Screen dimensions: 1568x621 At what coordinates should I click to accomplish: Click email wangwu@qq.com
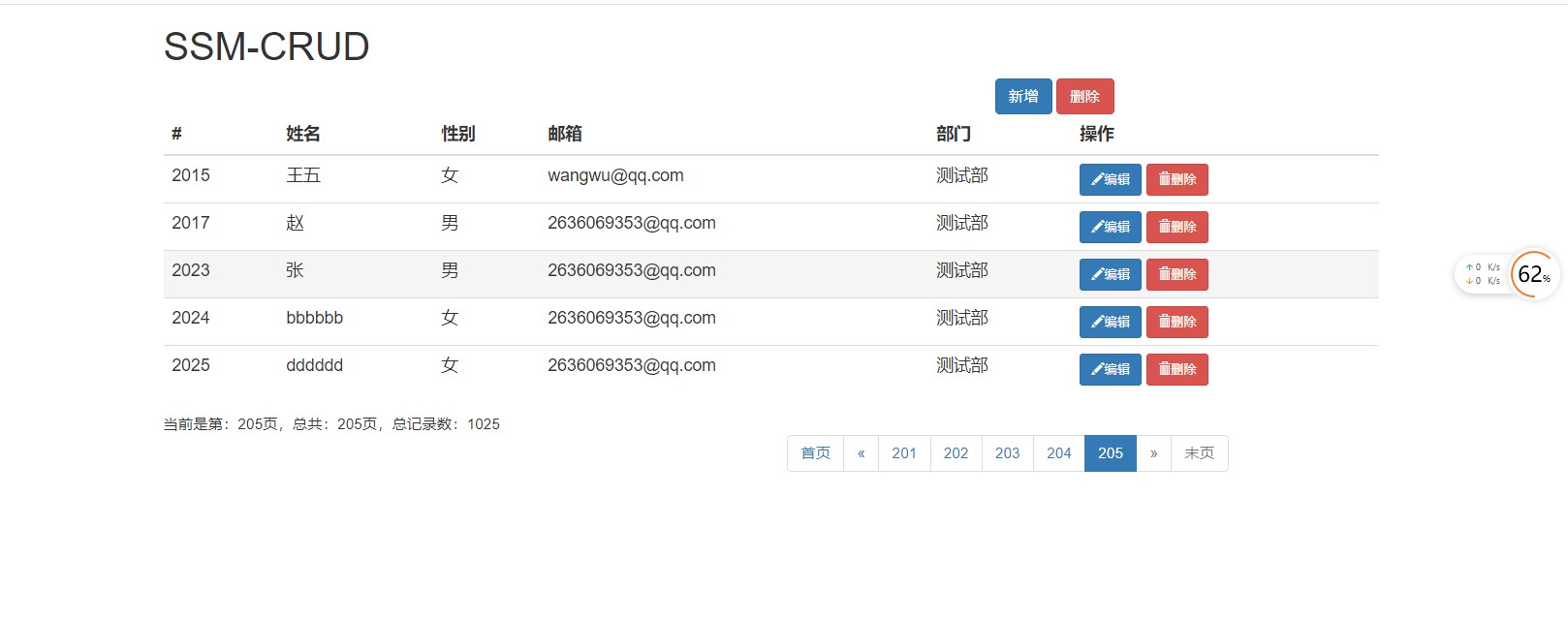point(615,175)
